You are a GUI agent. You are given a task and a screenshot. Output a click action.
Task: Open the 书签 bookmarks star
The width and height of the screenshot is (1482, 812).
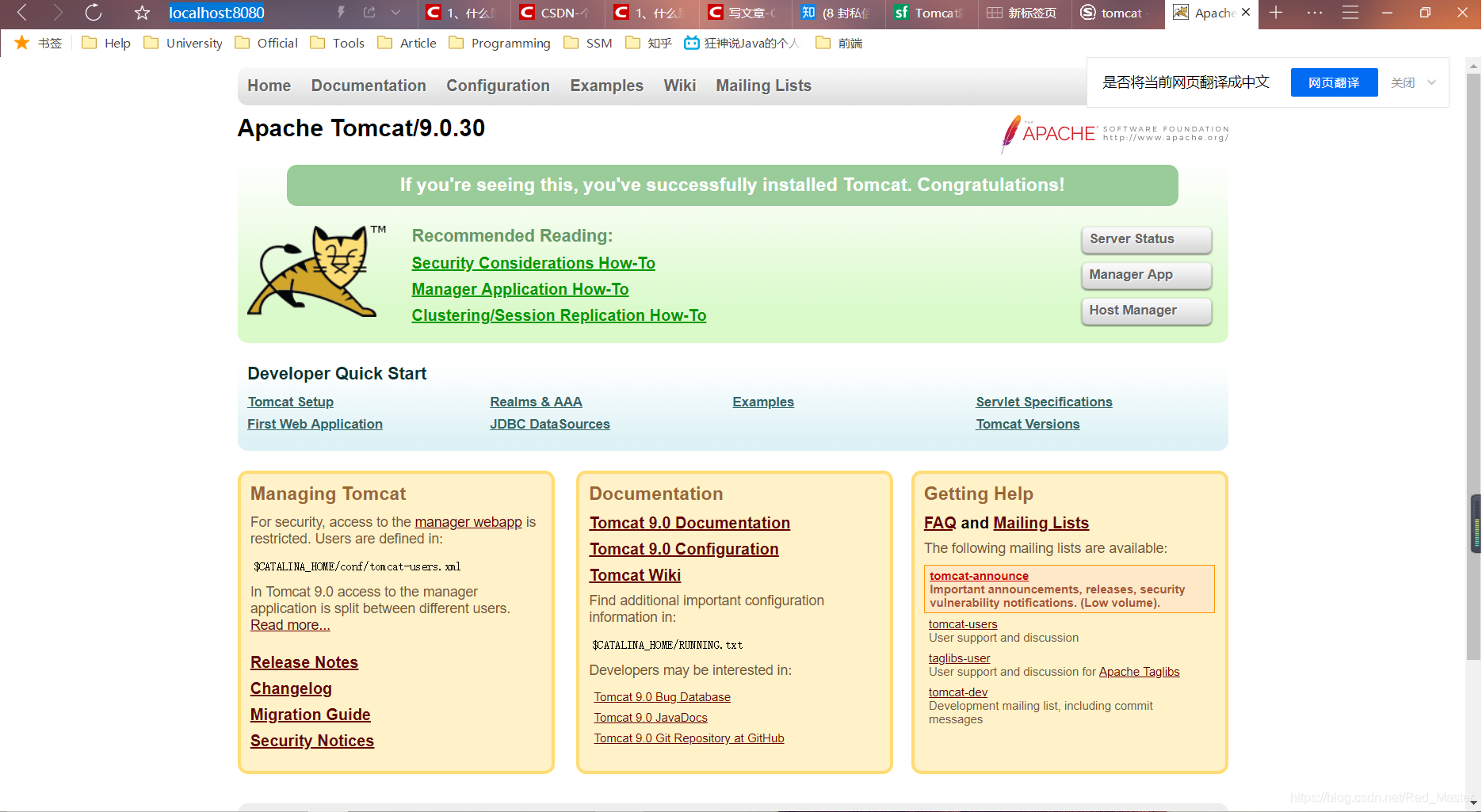(38, 43)
